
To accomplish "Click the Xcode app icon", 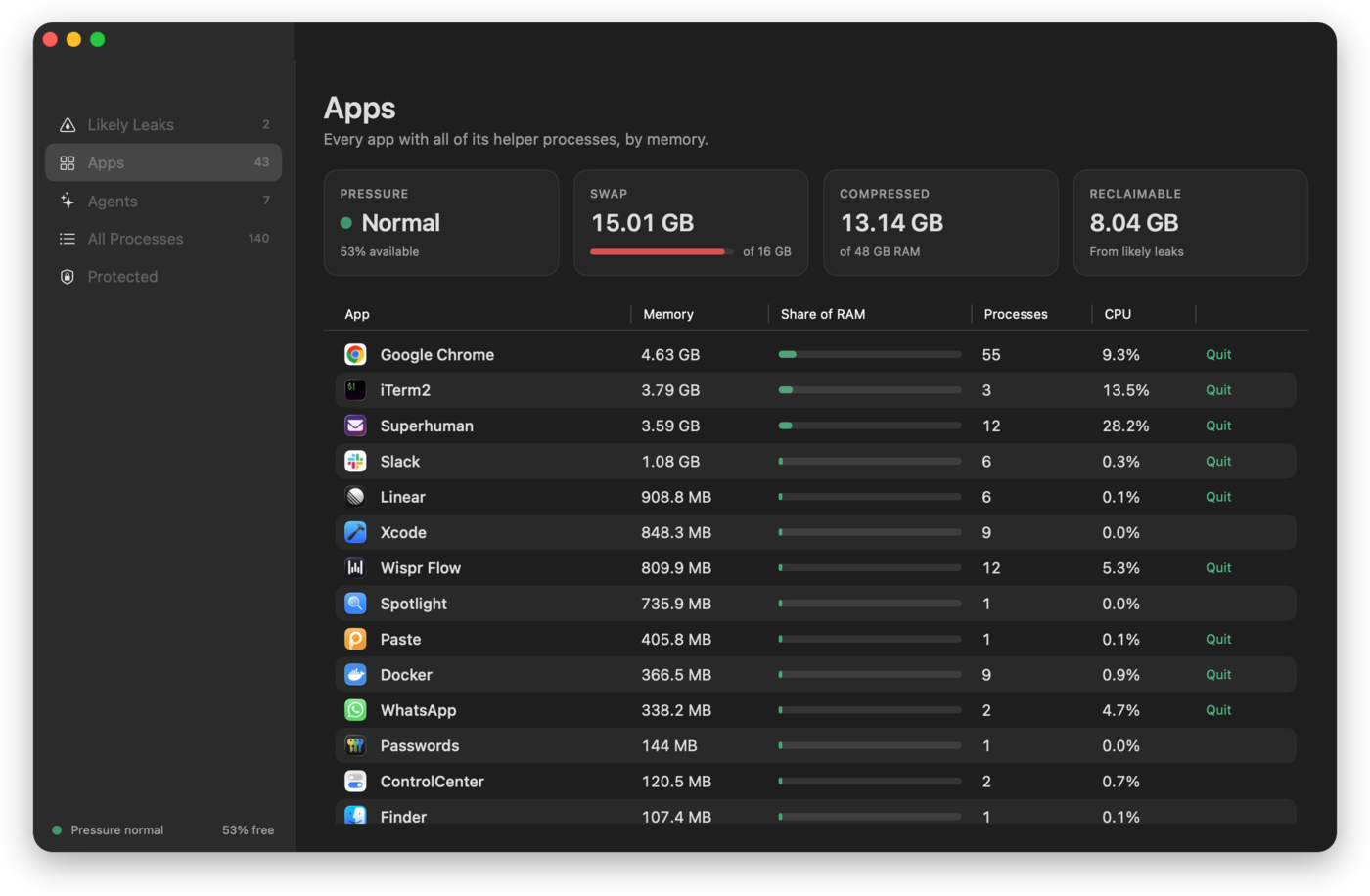I will (x=355, y=532).
